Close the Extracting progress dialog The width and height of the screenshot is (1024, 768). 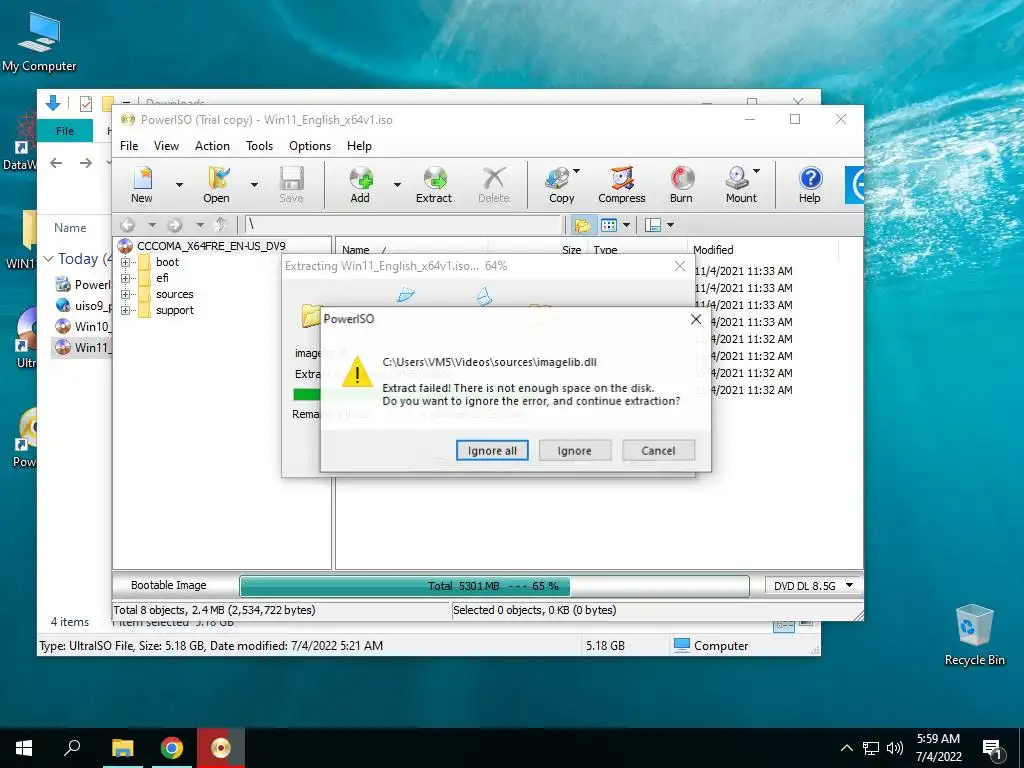(x=680, y=266)
